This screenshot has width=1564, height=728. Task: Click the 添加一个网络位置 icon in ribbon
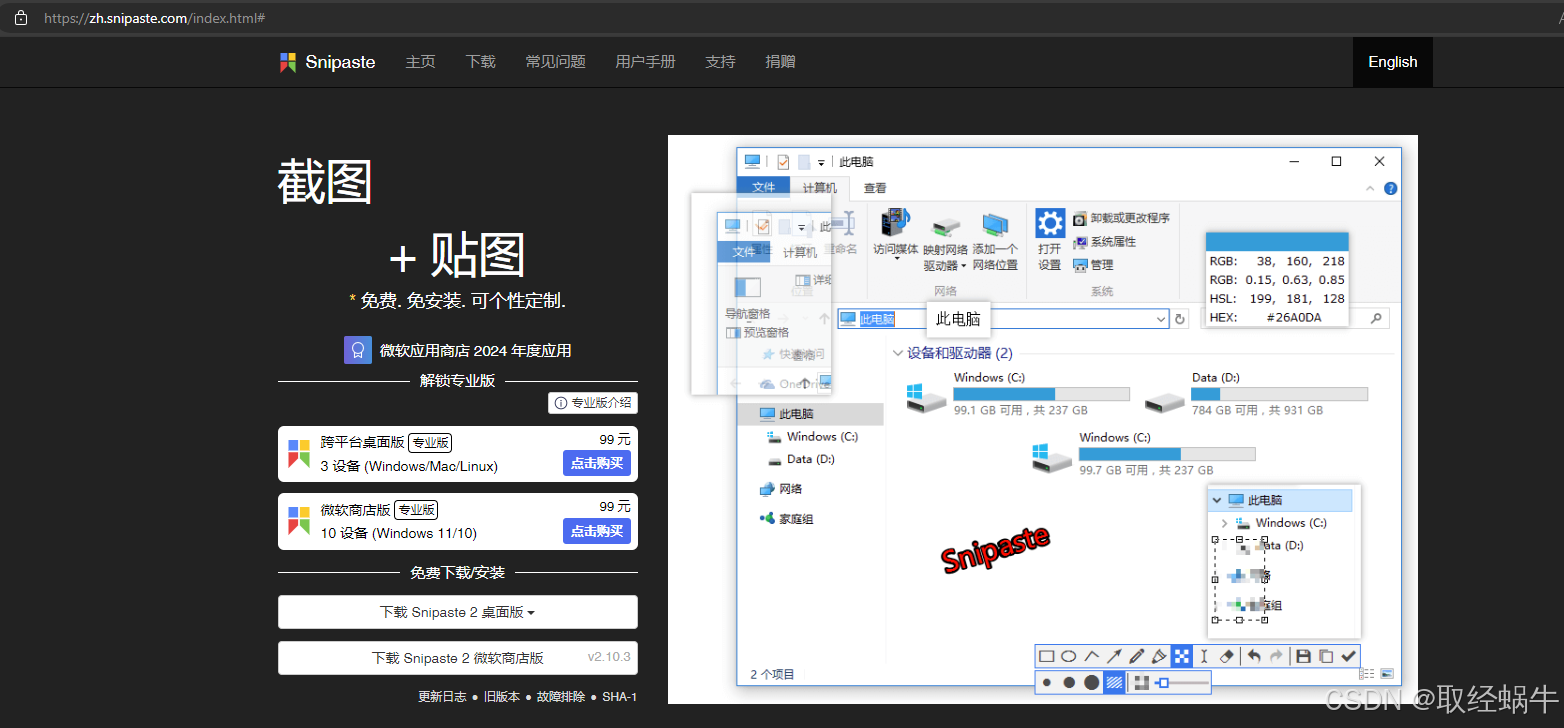pos(996,224)
